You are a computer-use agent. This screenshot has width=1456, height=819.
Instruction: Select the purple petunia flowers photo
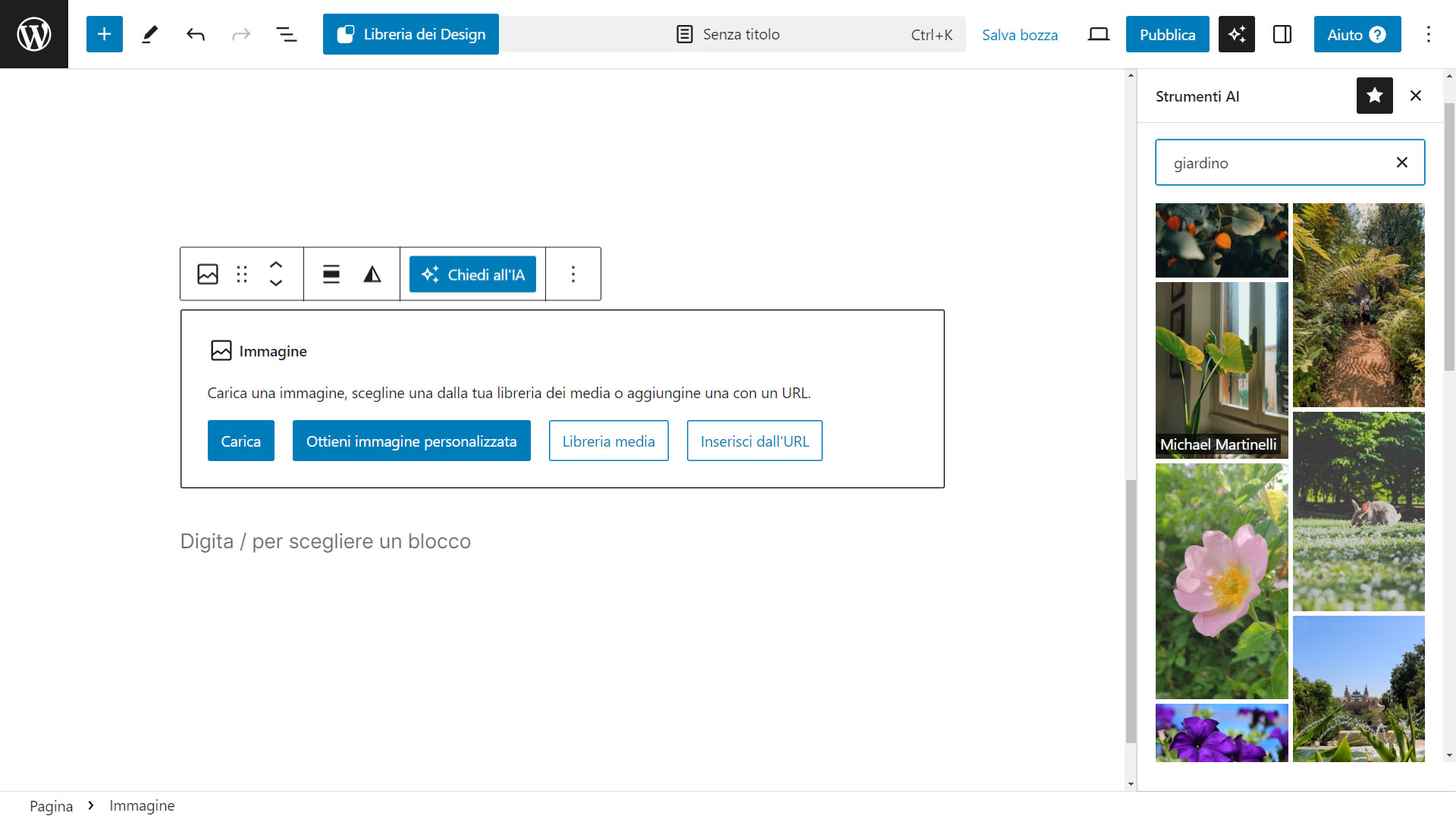(x=1222, y=733)
